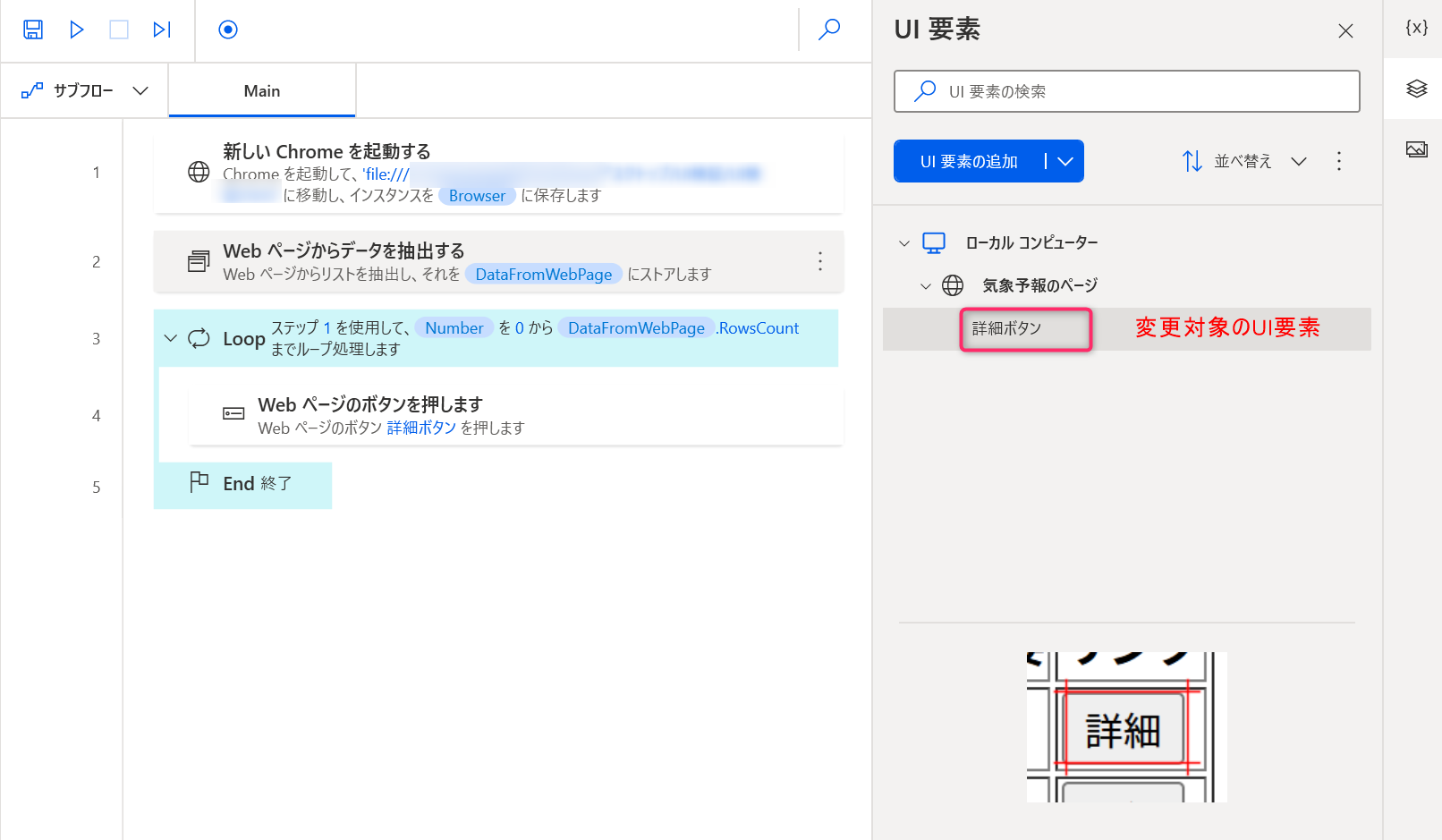Click the data extraction window icon

(199, 261)
